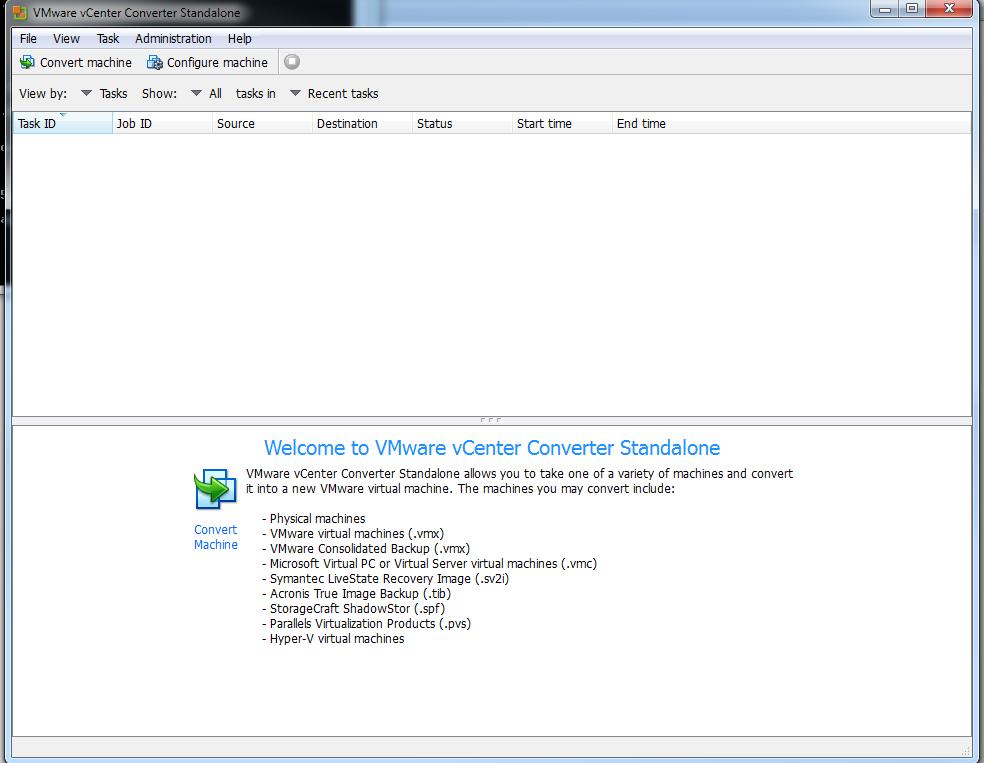Screen dimensions: 984x763
Task: Click 'Symantec LiveState Recovery Image' entry
Action: coord(385,579)
